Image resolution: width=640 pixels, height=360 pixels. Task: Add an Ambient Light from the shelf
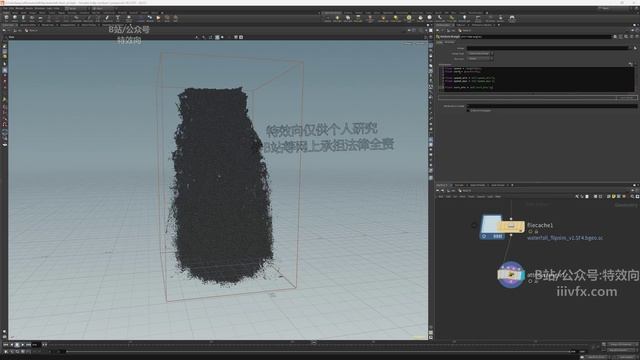click(464, 18)
